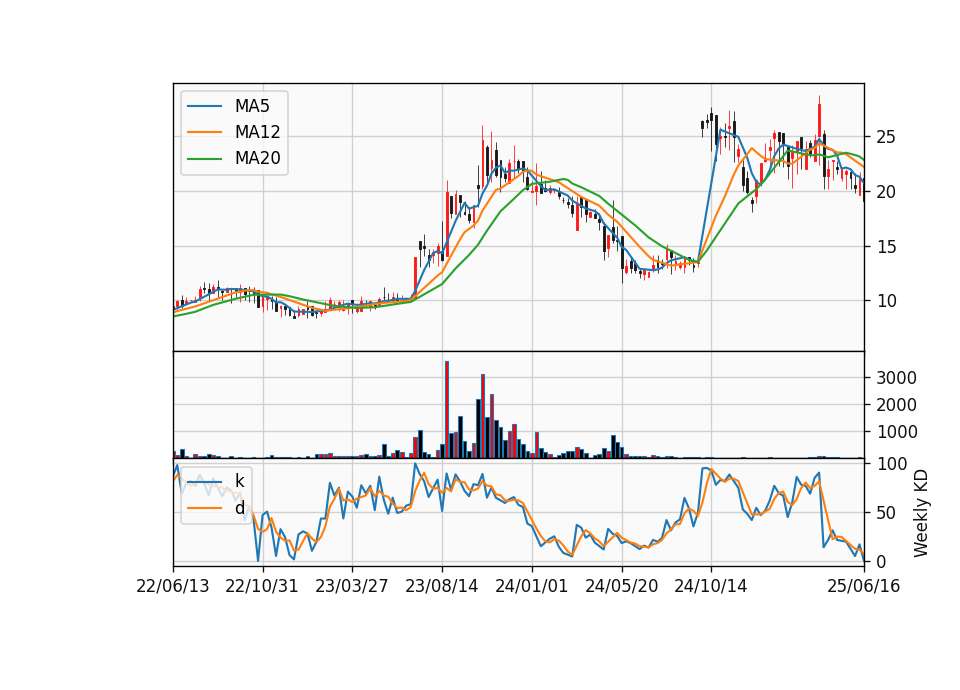
Task: Click the green MA20 legend line sample
Action: tap(204, 158)
